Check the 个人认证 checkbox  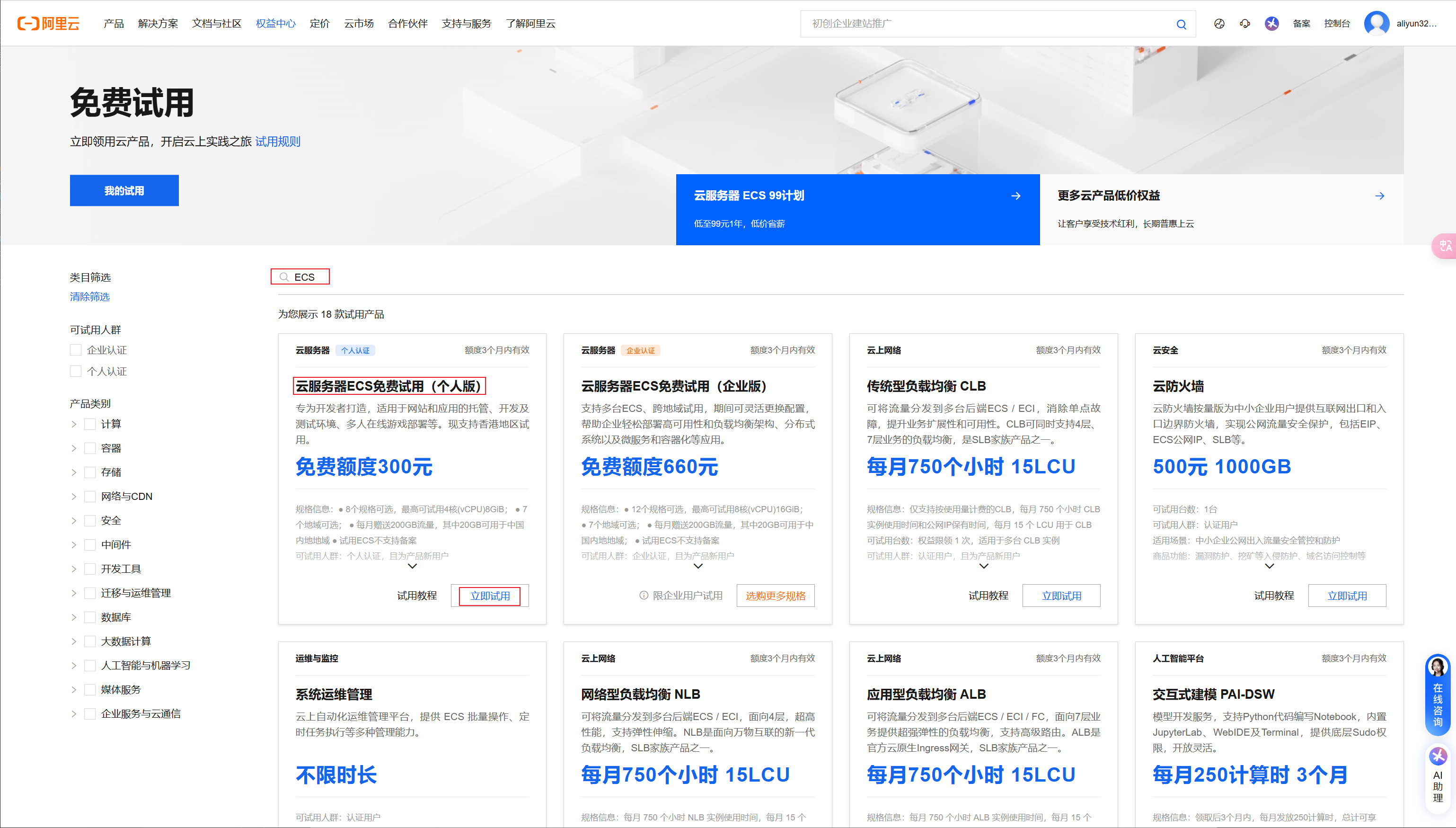pos(76,371)
